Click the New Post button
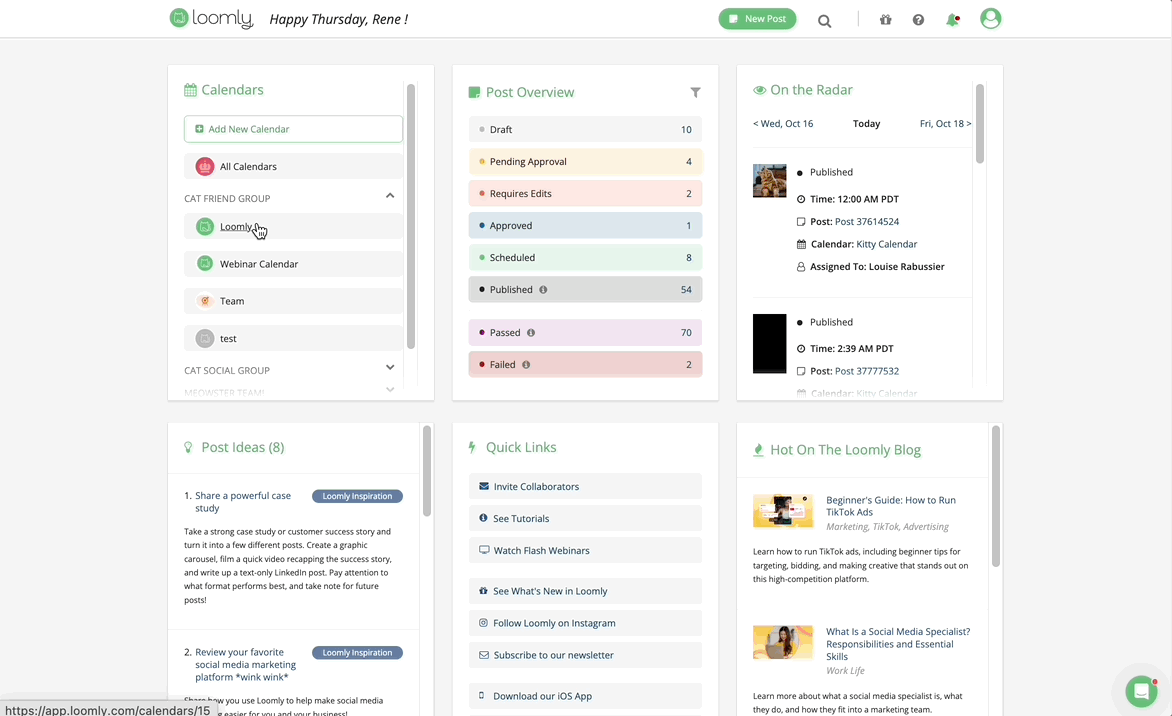 point(757,19)
